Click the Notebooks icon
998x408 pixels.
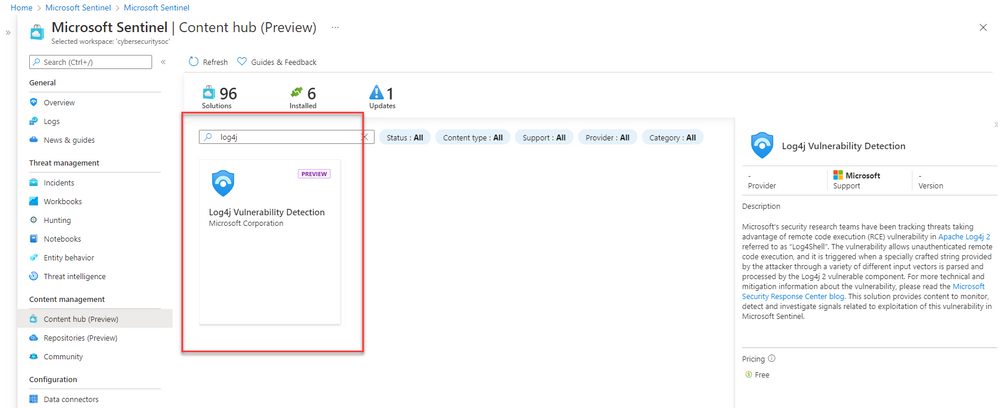point(34,239)
